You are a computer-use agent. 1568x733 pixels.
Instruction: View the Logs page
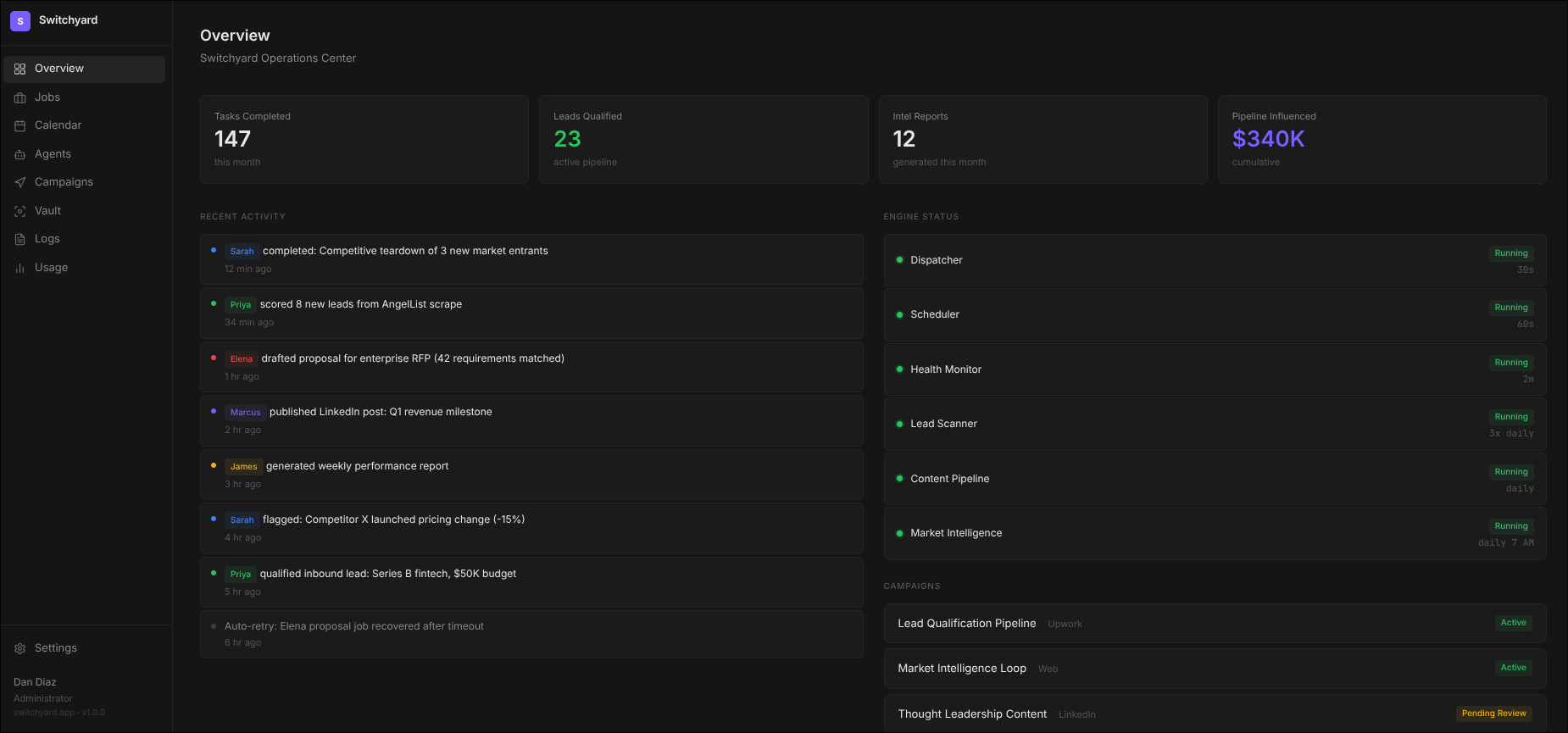[x=84, y=239]
